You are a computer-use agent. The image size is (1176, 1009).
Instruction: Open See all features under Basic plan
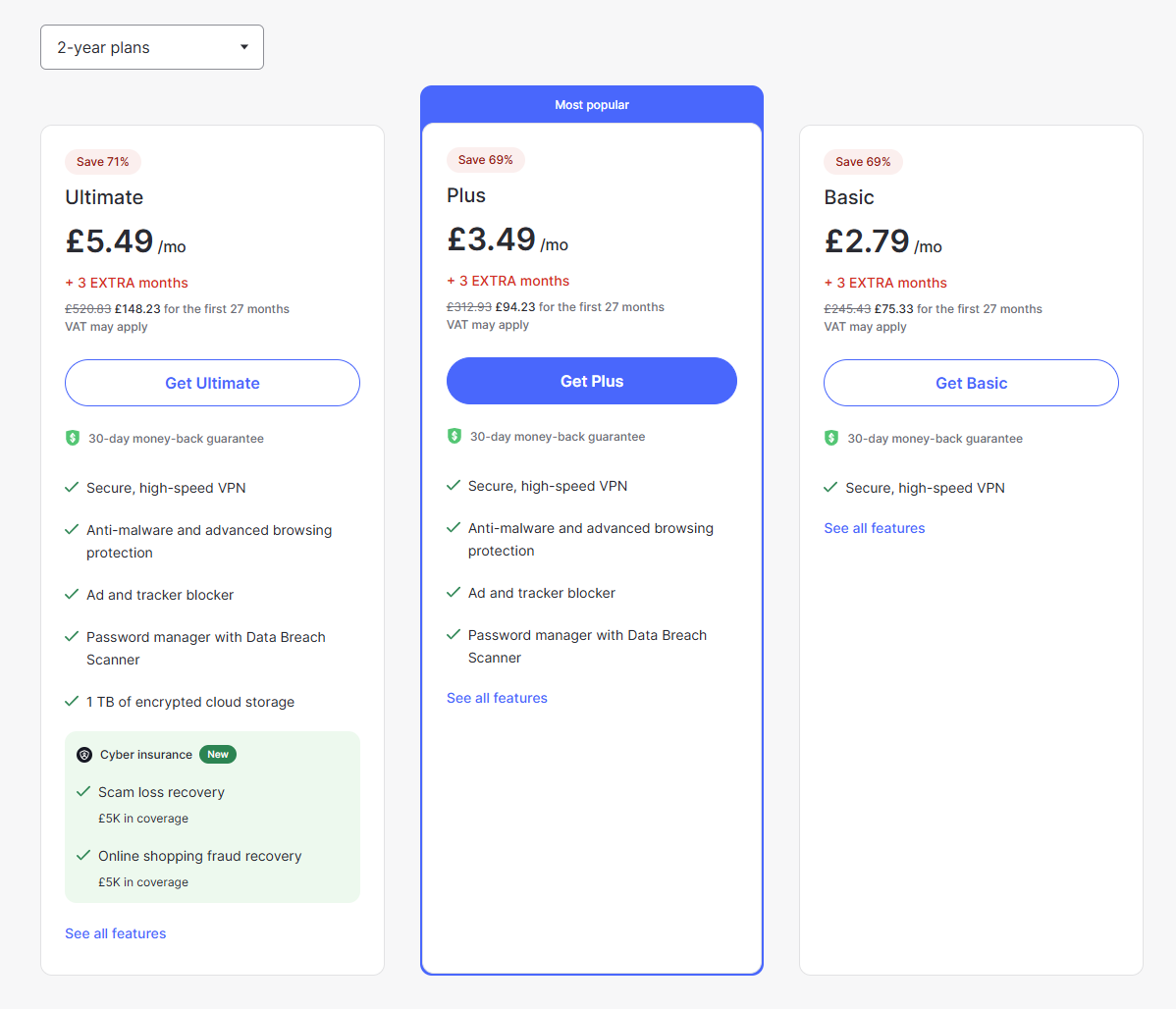pyautogui.click(x=875, y=528)
